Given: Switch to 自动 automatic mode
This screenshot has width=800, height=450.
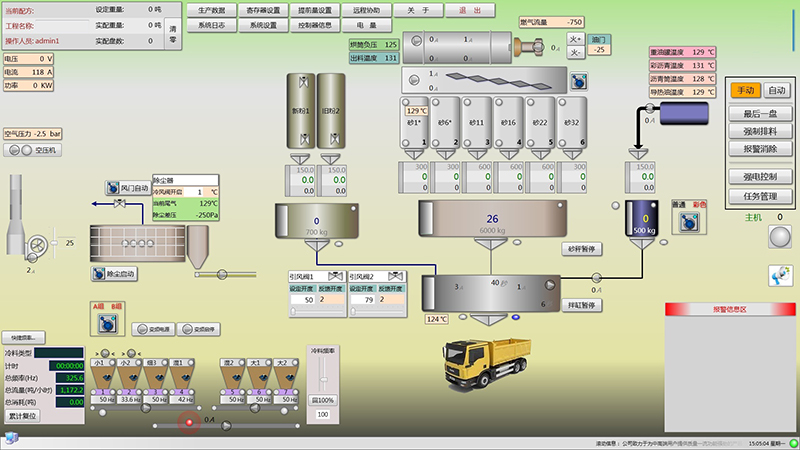Looking at the screenshot, I should coord(777,90).
